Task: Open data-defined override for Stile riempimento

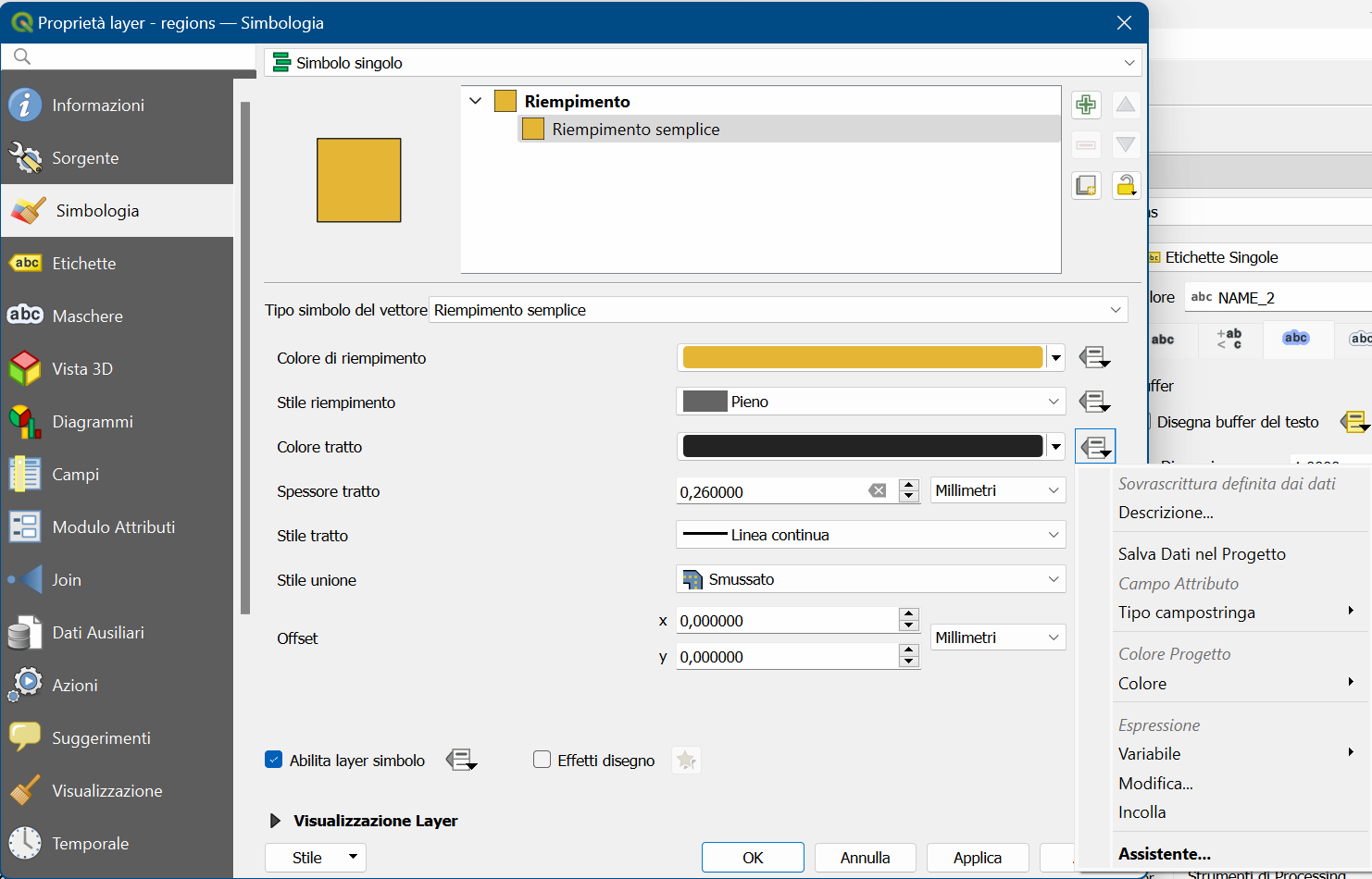Action: [1095, 402]
